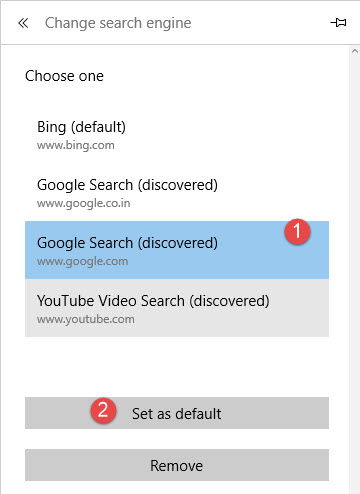
Task: Pin the Change search engine pane
Action: [x=338, y=23]
